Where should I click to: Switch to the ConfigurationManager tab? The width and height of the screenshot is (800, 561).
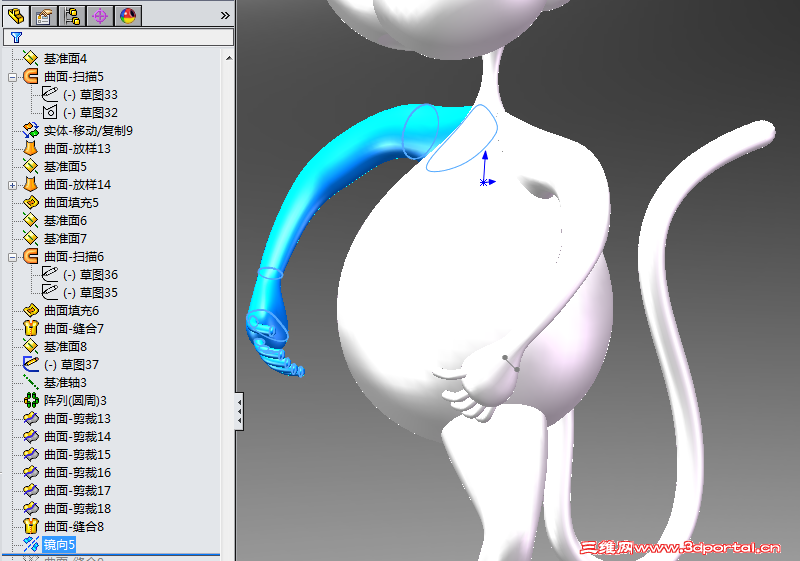pyautogui.click(x=72, y=16)
